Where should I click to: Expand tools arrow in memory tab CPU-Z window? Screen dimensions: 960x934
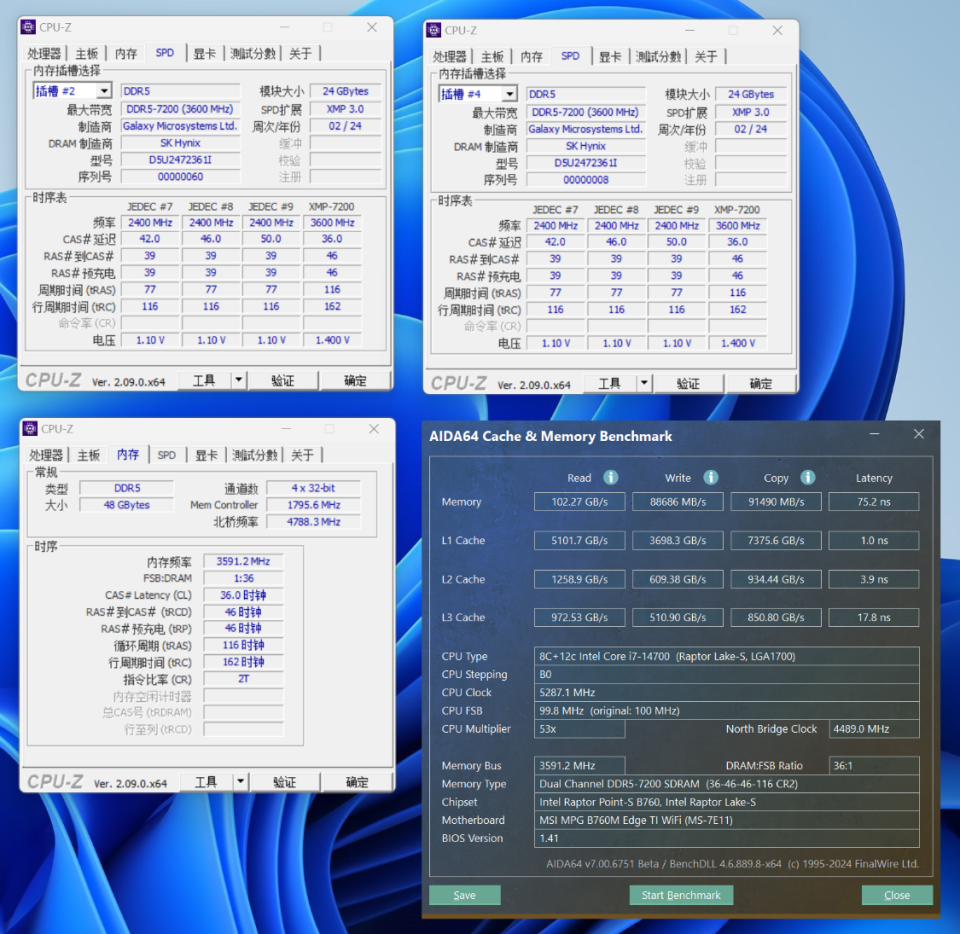(240, 781)
